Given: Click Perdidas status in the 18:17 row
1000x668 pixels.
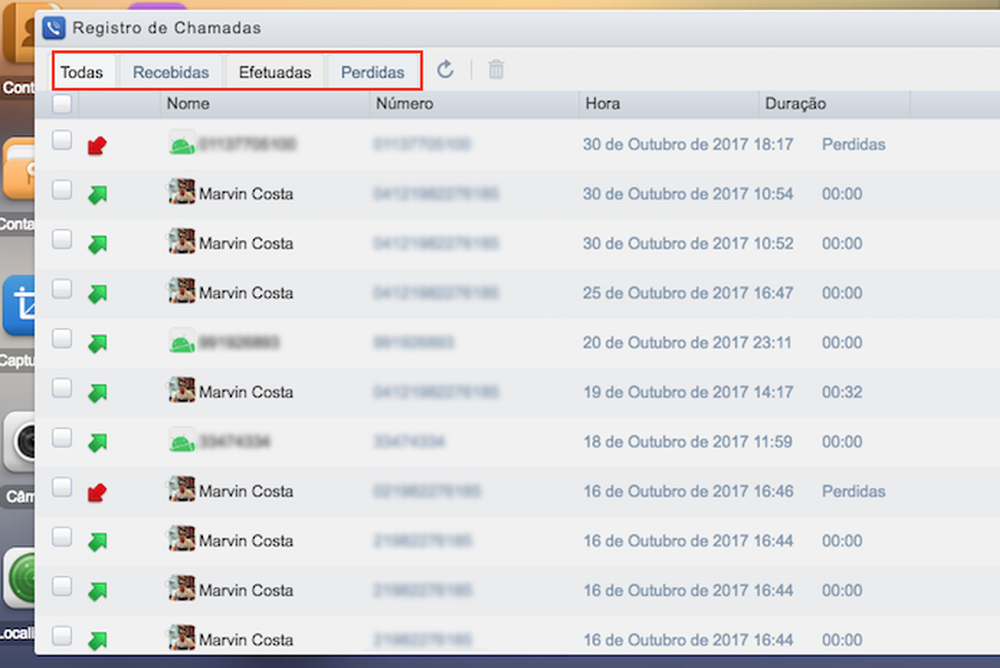Looking at the screenshot, I should pyautogui.click(x=853, y=145).
